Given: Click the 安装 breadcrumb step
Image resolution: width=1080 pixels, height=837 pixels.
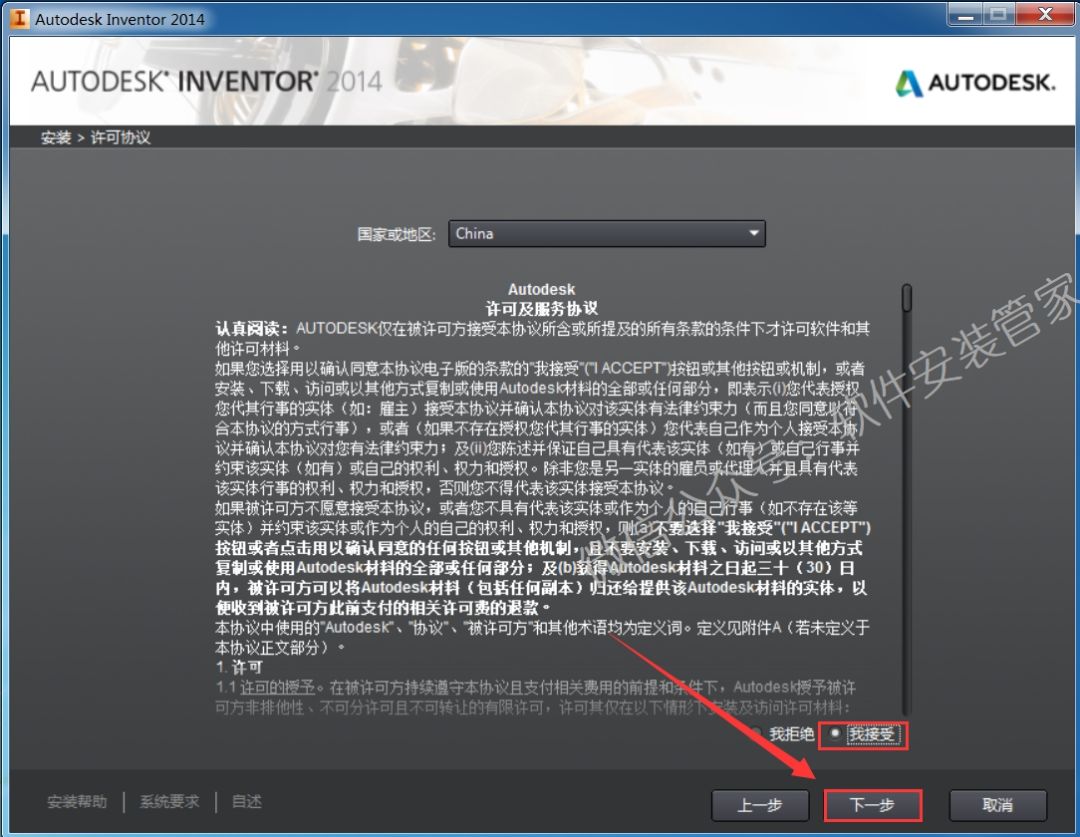Looking at the screenshot, I should click(x=55, y=137).
